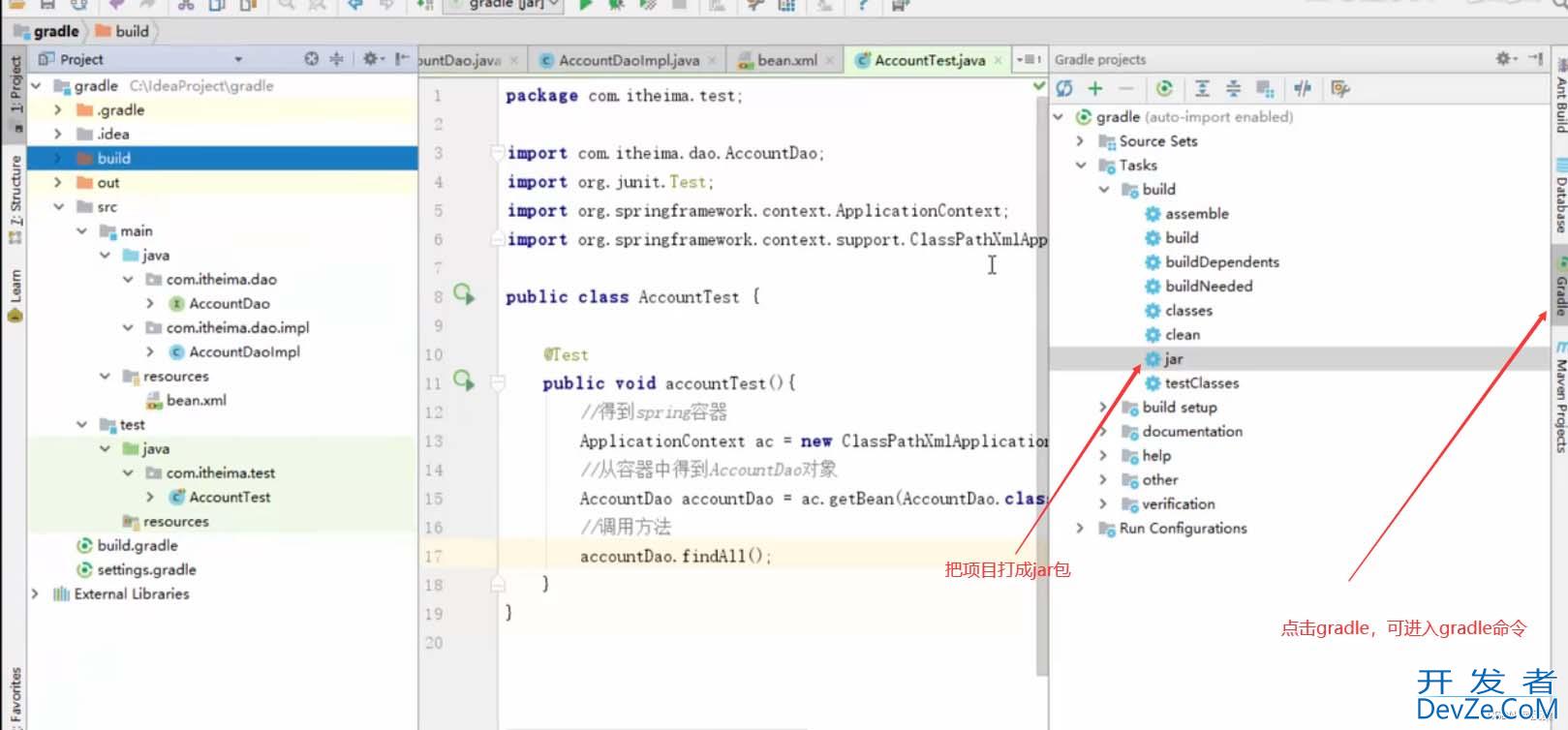Open the Favorites tool window tab
The image size is (1568, 730).
pos(15,696)
